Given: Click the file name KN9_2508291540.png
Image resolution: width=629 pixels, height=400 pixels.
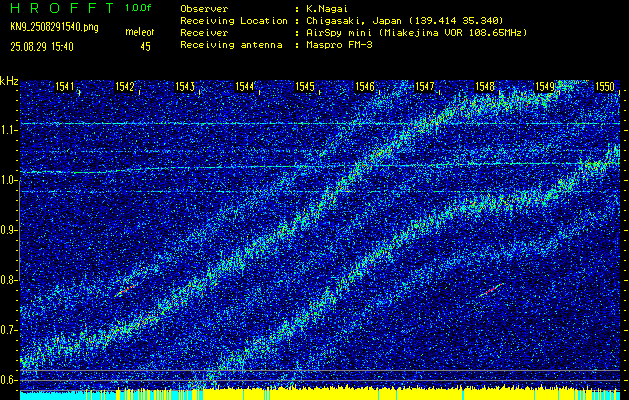Looking at the screenshot, I should click(x=54, y=27).
